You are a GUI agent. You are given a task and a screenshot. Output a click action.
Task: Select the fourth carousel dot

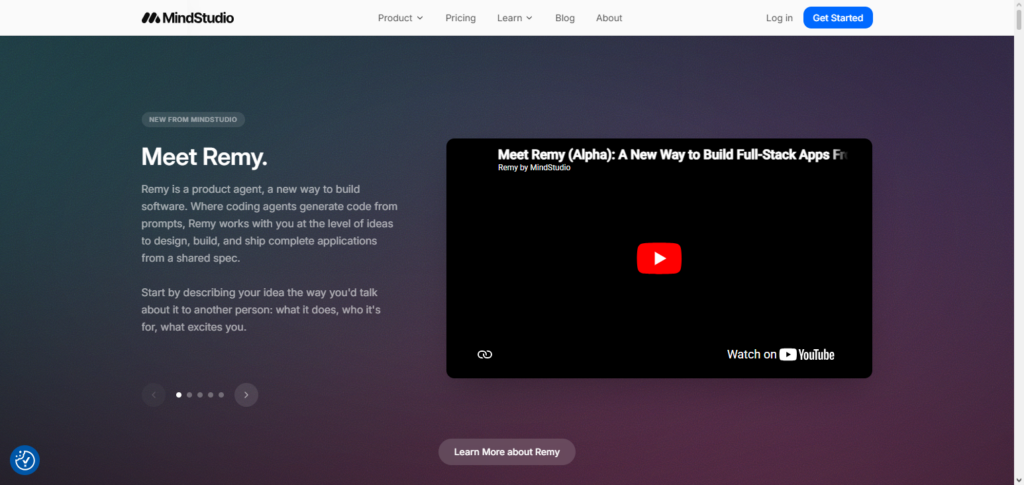(210, 395)
